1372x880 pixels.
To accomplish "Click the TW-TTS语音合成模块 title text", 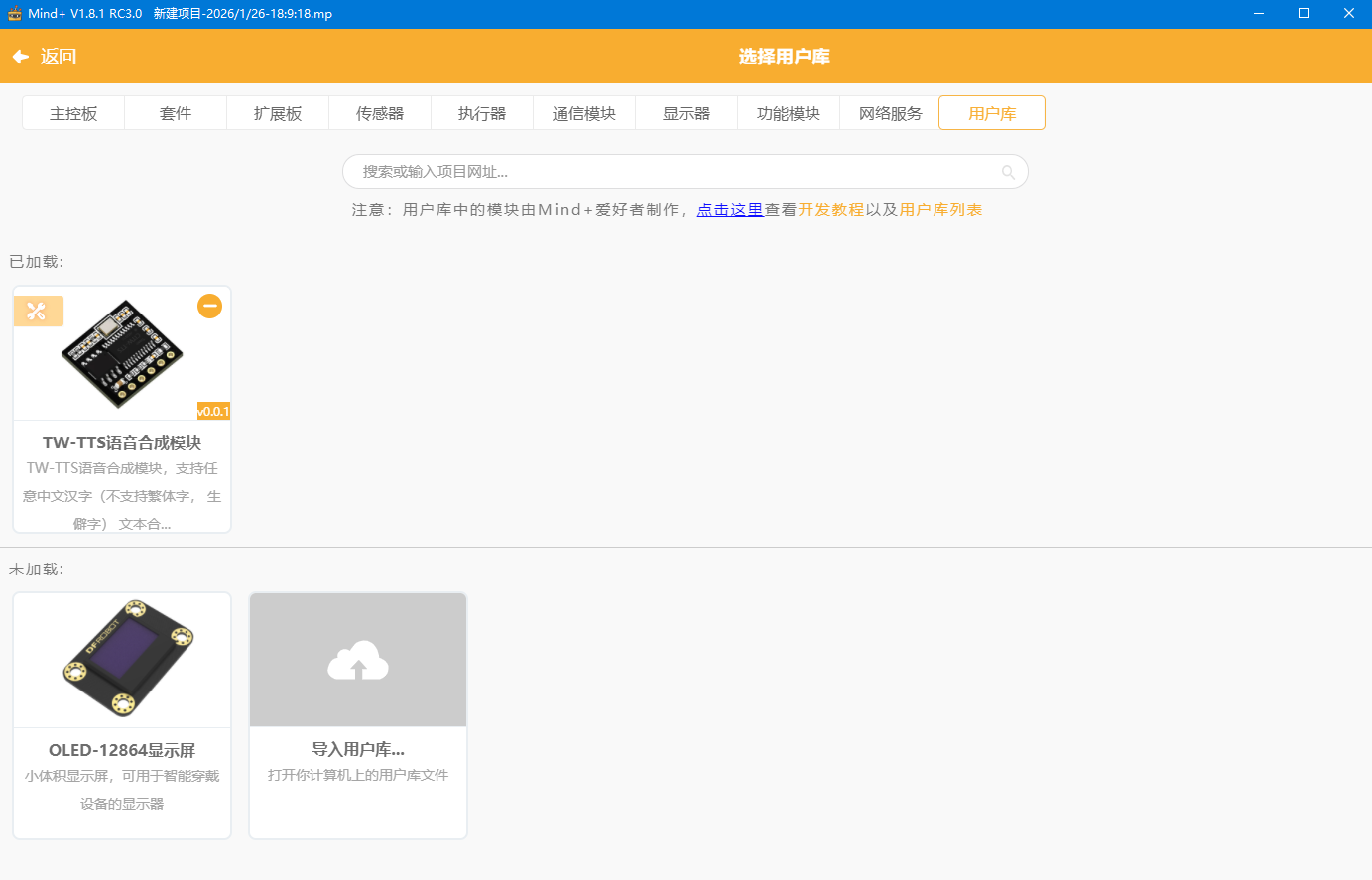I will click(122, 442).
